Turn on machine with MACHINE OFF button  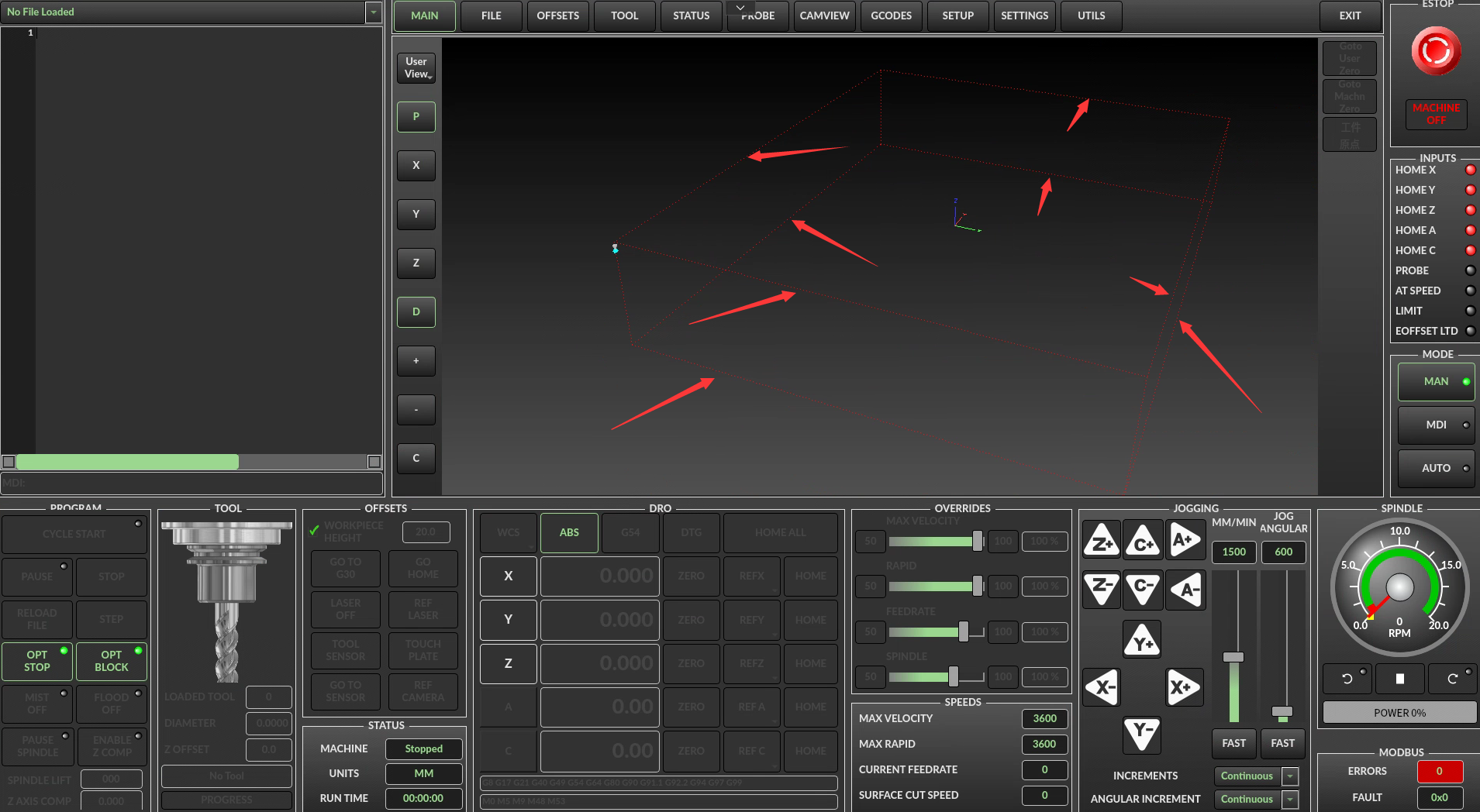[1436, 114]
